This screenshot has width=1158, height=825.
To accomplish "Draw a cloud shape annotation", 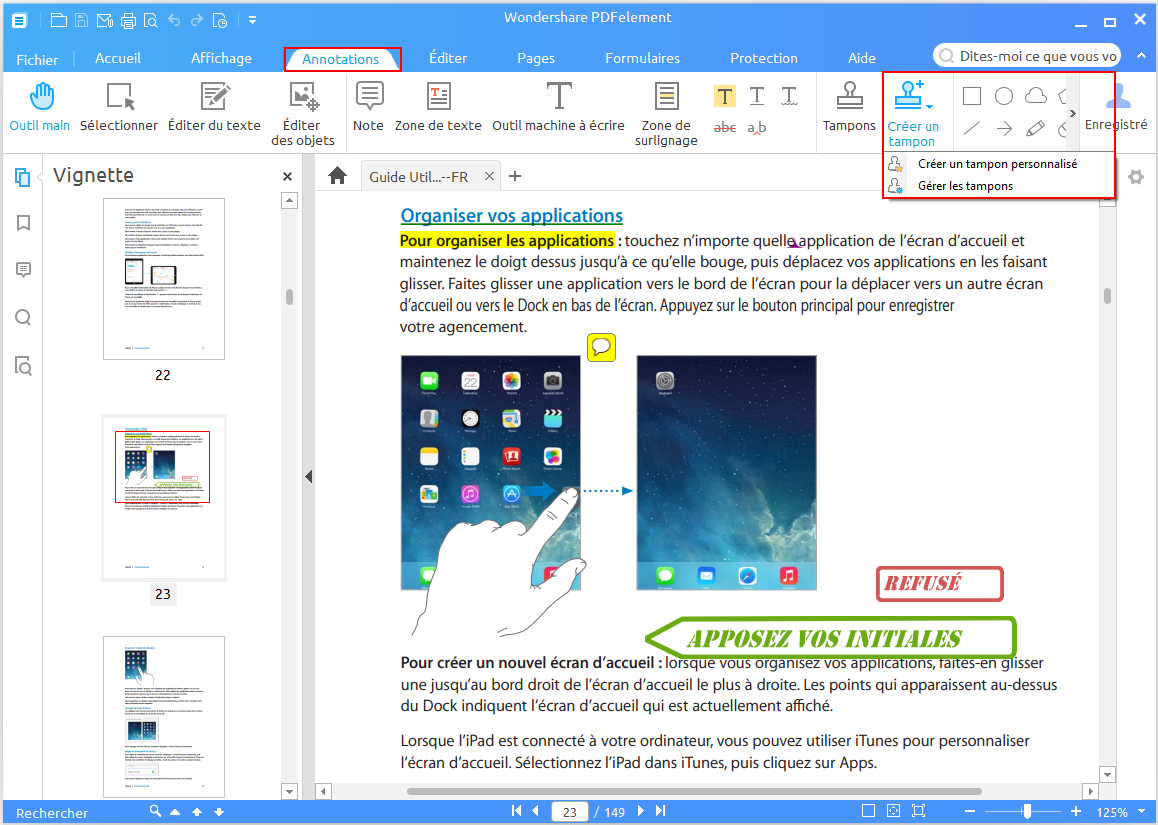I will point(1036,96).
